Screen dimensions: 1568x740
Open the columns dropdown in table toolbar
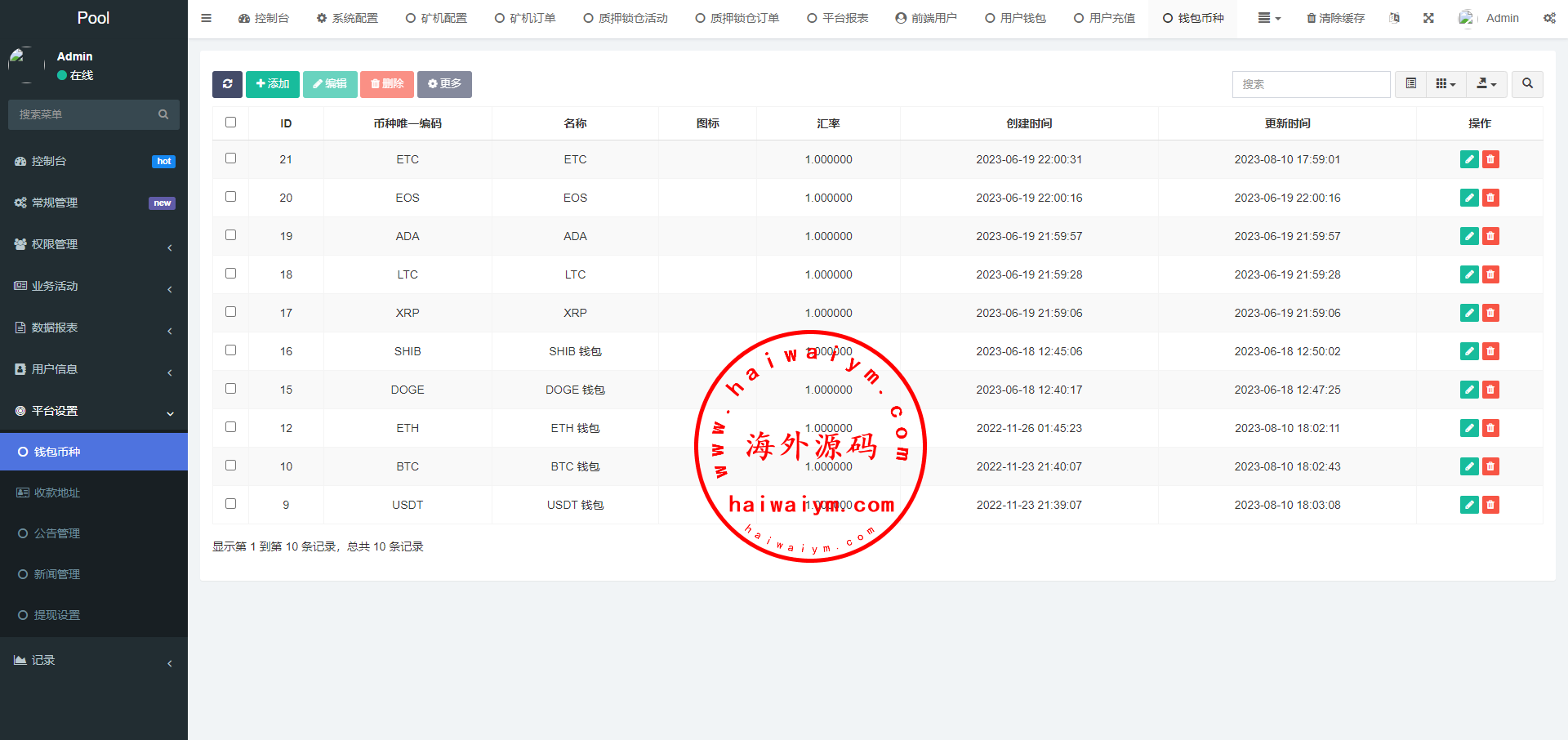coord(1445,84)
